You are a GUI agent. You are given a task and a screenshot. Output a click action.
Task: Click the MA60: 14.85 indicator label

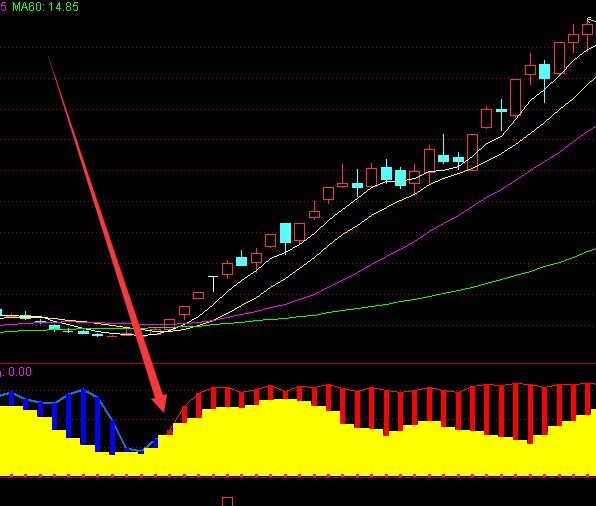pyautogui.click(x=45, y=6)
